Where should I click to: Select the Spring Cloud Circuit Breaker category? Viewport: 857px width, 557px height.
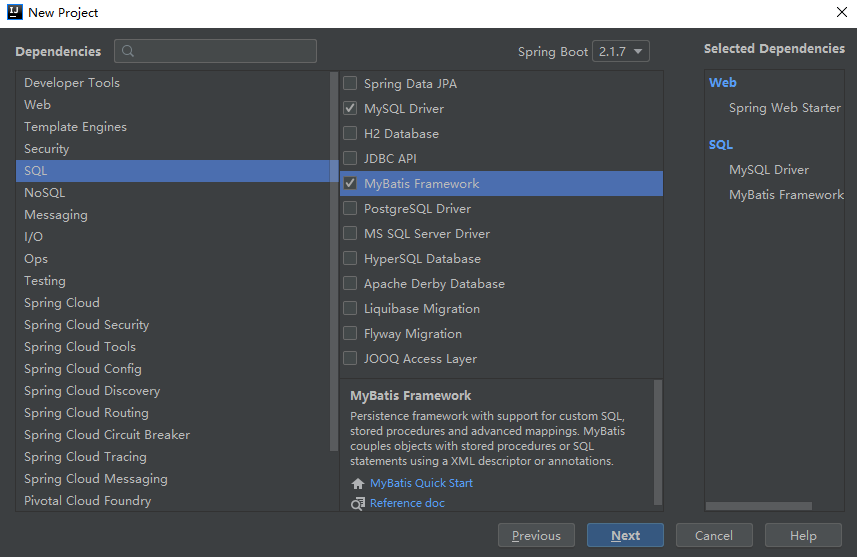coord(173,435)
